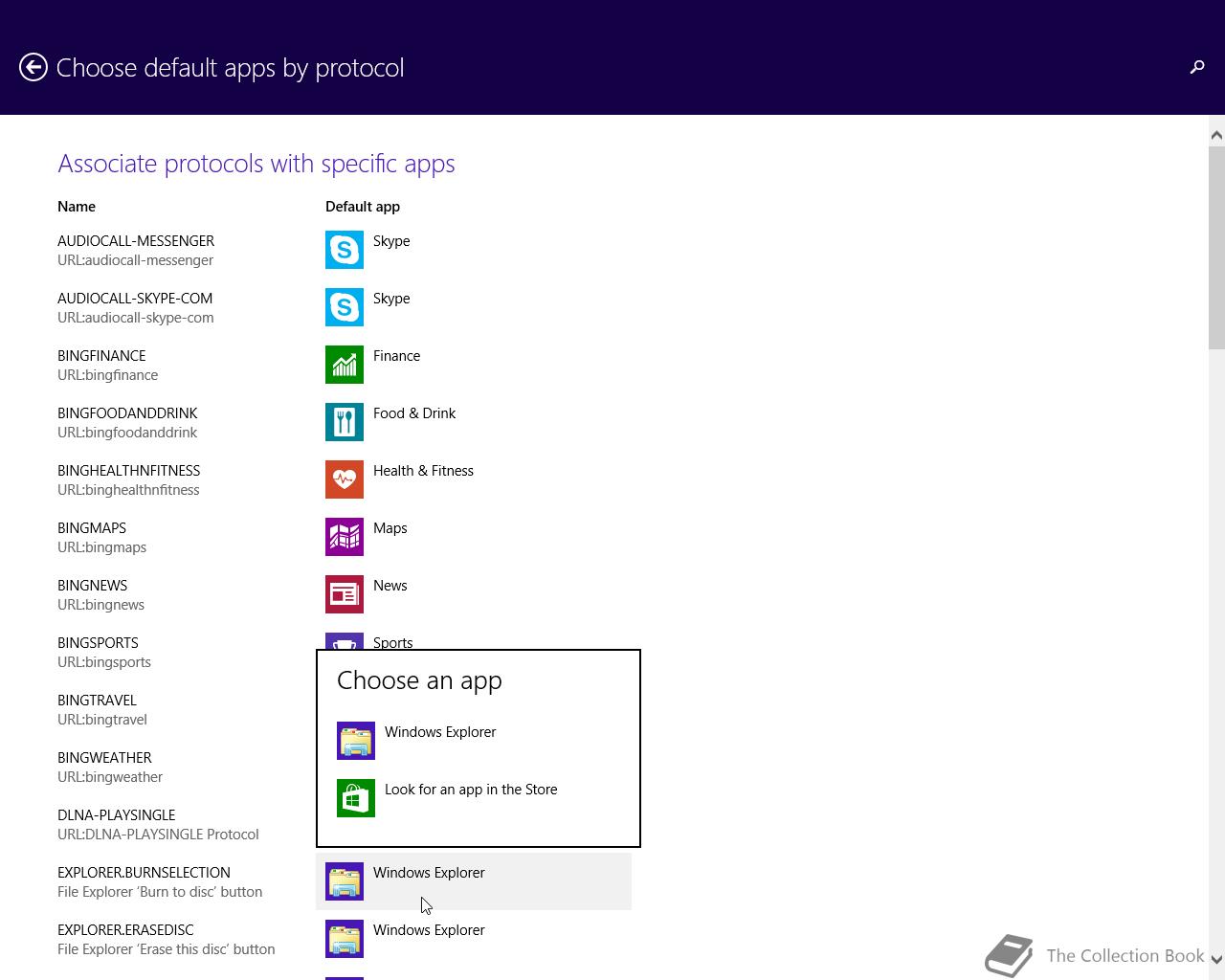Click Windows Explorer icon for EXPLORER.BURNSELECTION
1225x980 pixels.
point(345,881)
